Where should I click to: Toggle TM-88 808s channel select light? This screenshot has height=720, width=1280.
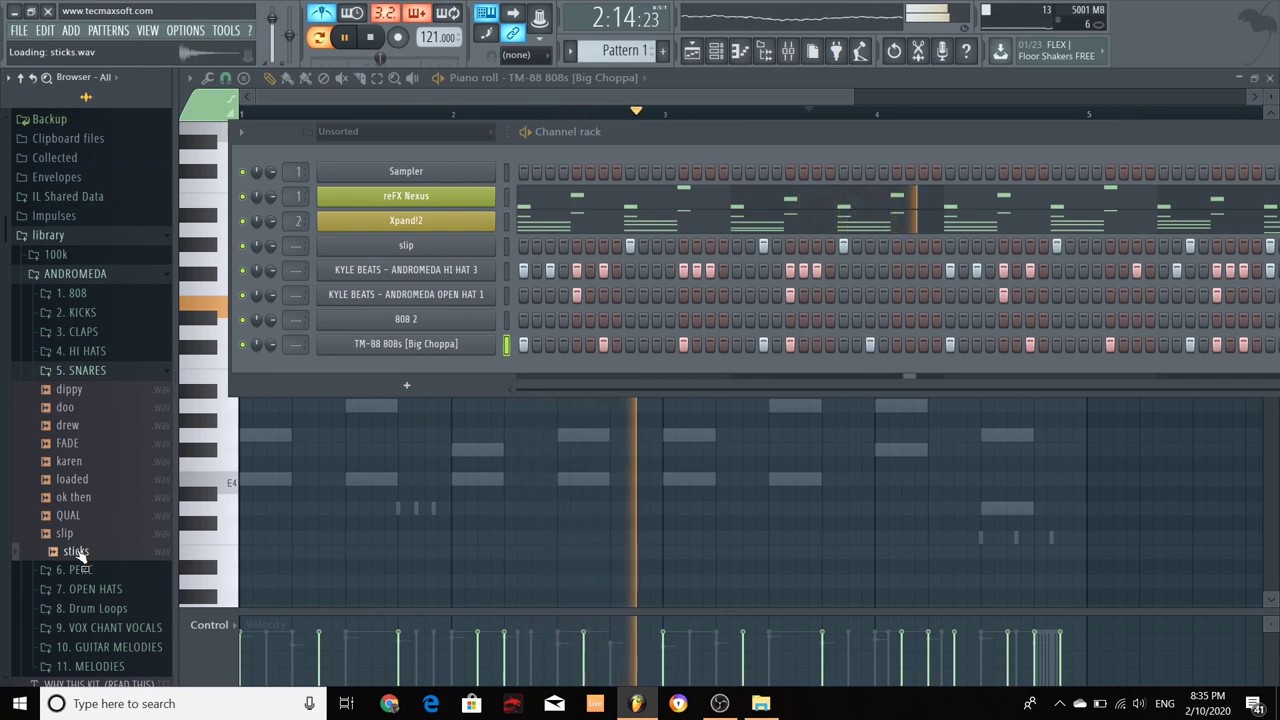click(506, 345)
